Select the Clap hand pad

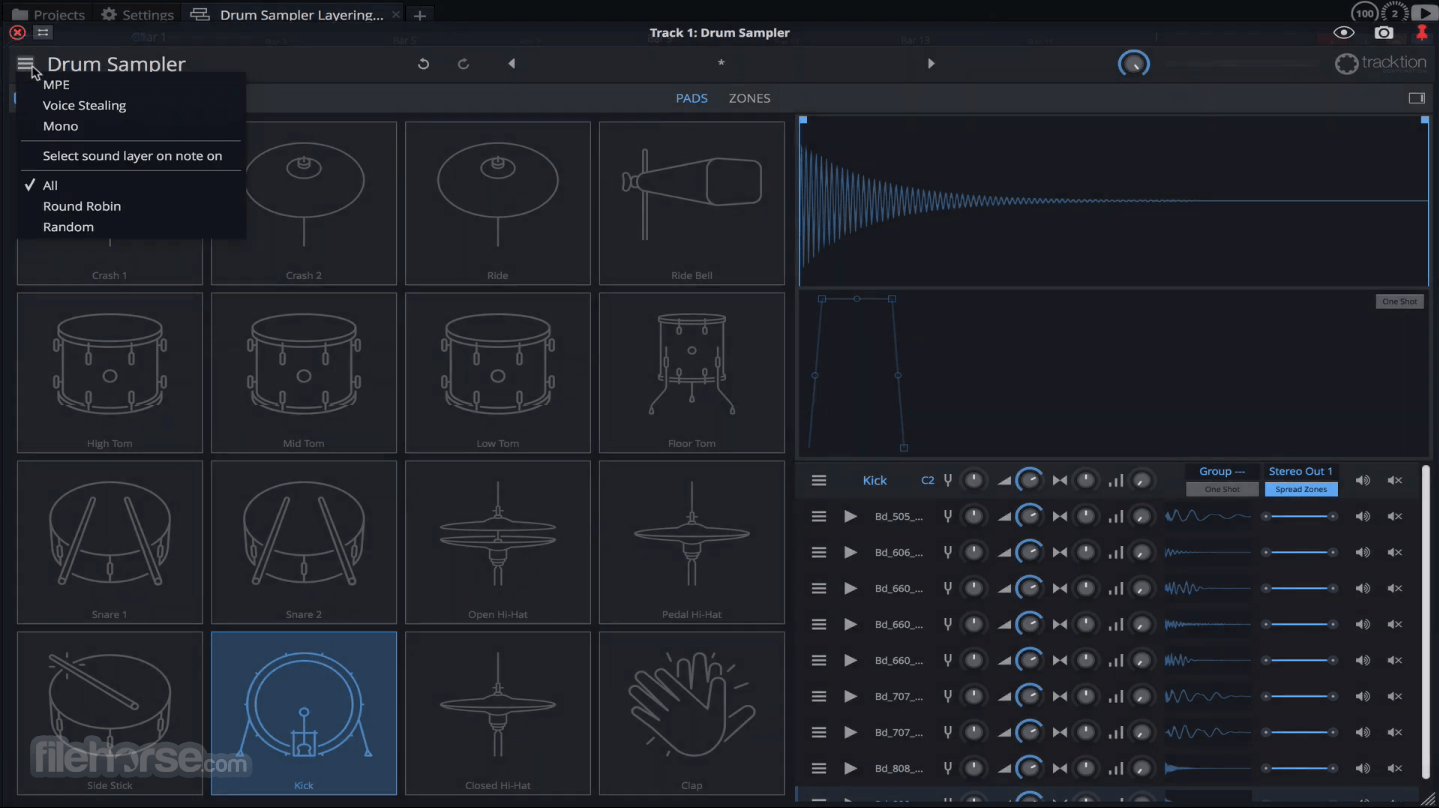pos(692,713)
